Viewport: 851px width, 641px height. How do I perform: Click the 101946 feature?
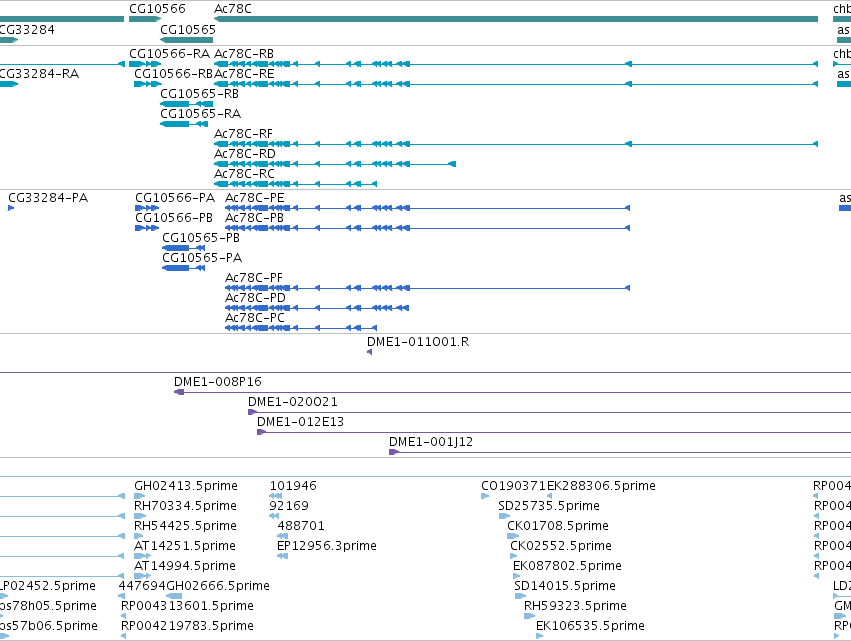click(276, 496)
